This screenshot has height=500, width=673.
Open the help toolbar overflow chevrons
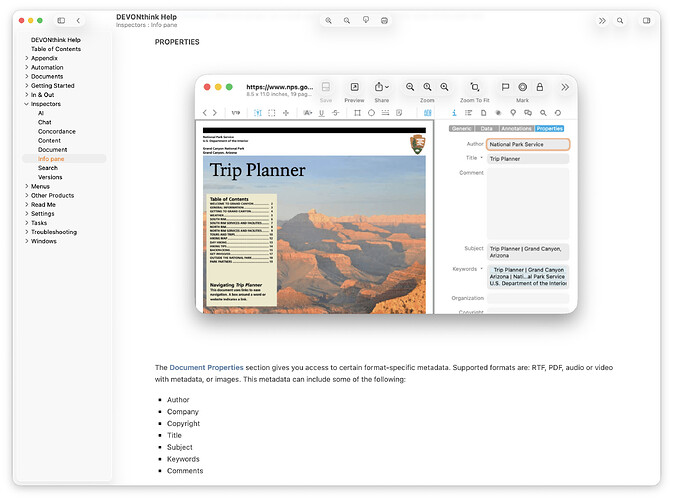pyautogui.click(x=602, y=20)
